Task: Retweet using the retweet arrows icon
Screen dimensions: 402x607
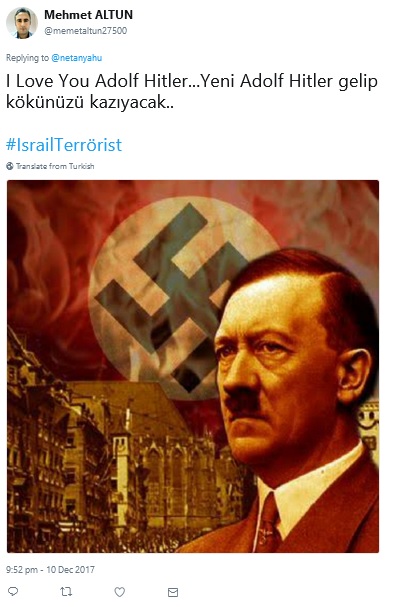Action: pyautogui.click(x=66, y=592)
